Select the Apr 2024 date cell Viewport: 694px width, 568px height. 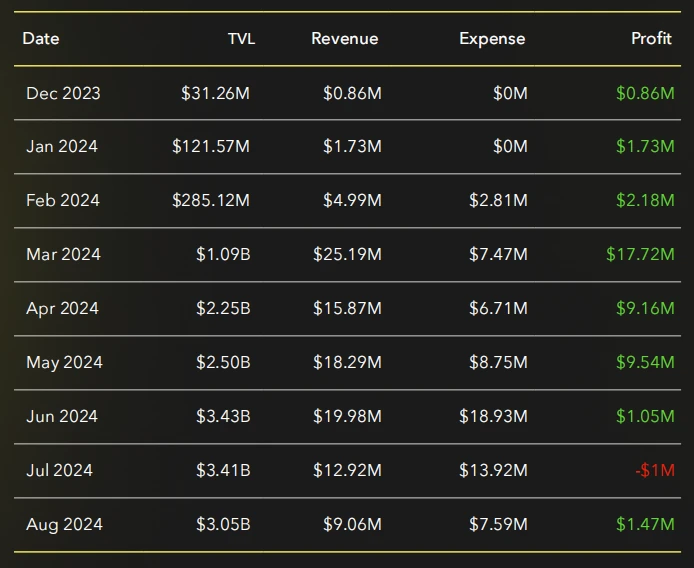click(x=62, y=309)
